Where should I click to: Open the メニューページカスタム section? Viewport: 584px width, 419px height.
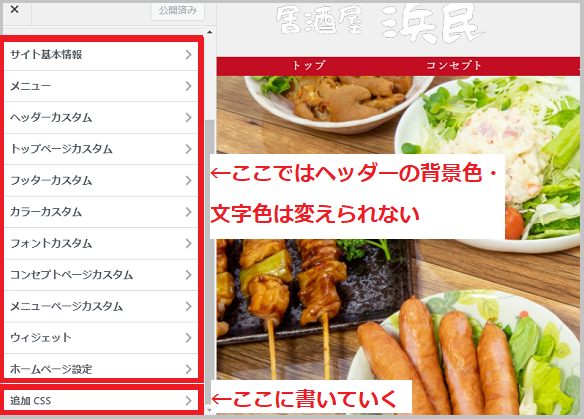pos(101,306)
